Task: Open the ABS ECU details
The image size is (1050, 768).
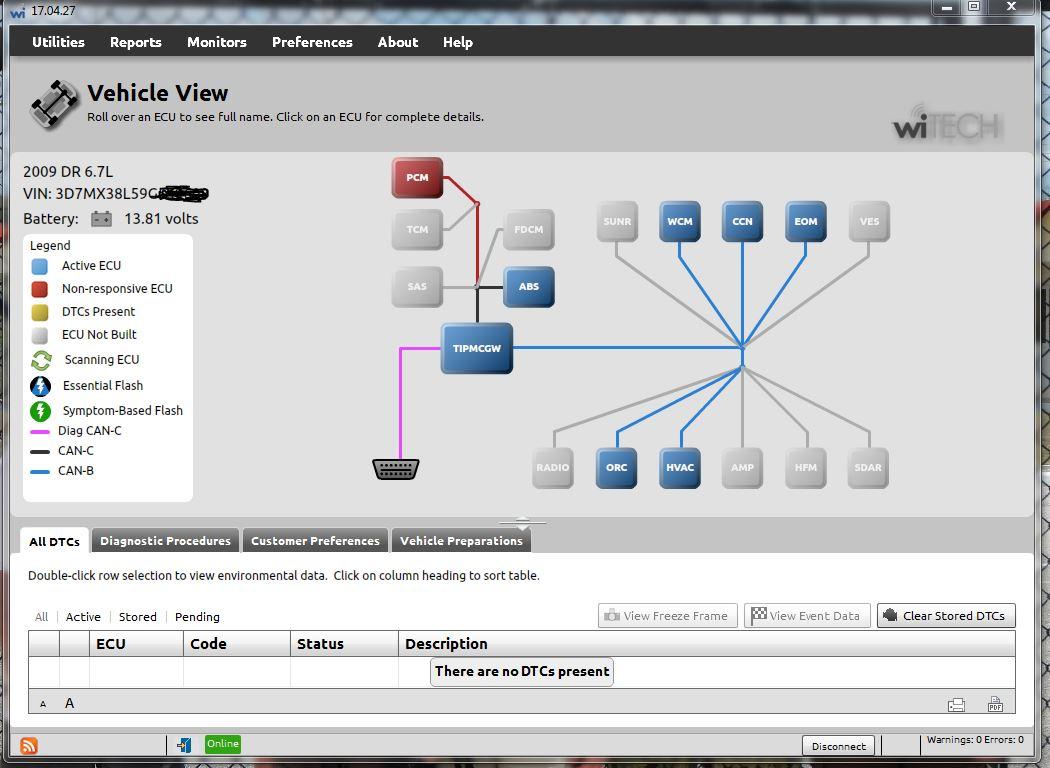Action: [x=528, y=287]
